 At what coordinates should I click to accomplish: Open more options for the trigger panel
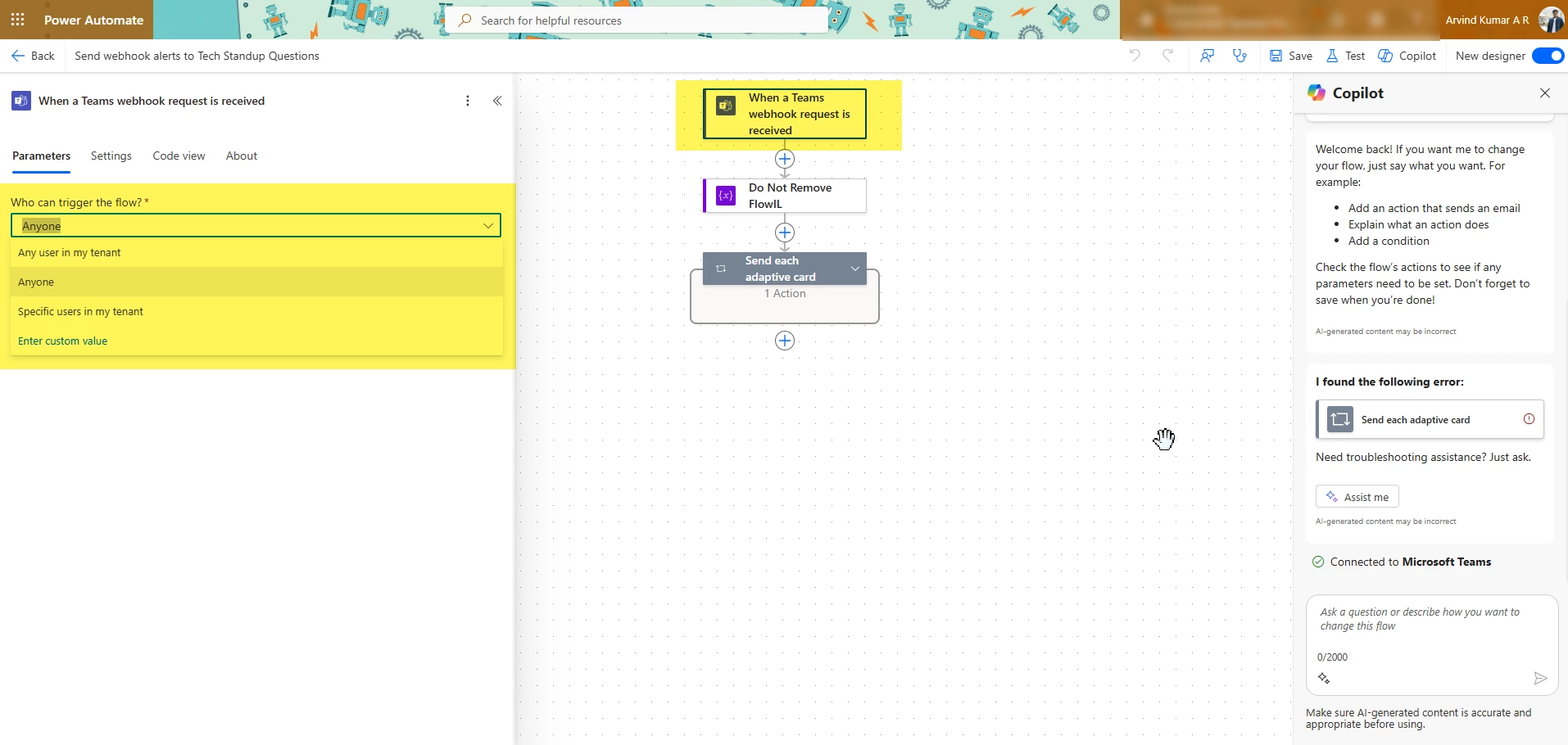click(x=468, y=101)
